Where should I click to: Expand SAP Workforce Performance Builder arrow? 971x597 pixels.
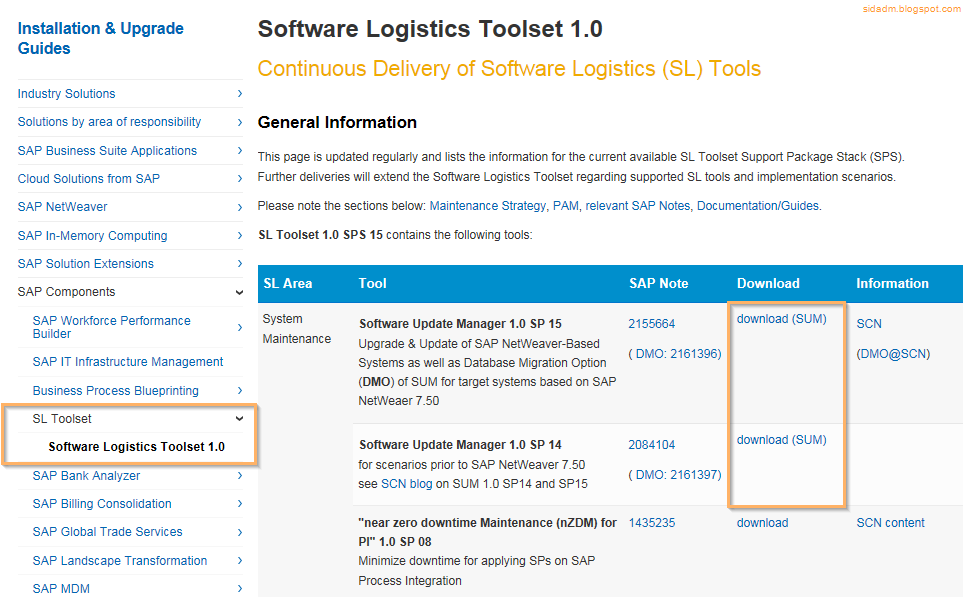tap(240, 327)
